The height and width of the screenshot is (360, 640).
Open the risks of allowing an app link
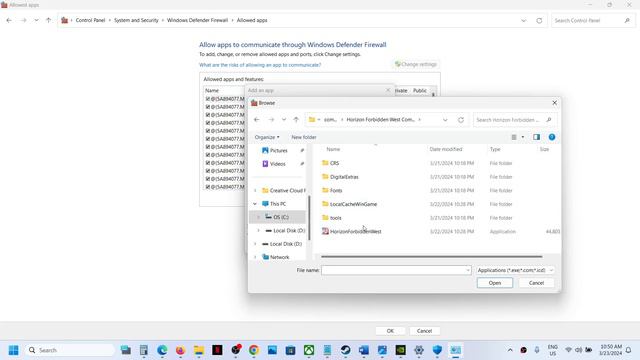click(260, 65)
